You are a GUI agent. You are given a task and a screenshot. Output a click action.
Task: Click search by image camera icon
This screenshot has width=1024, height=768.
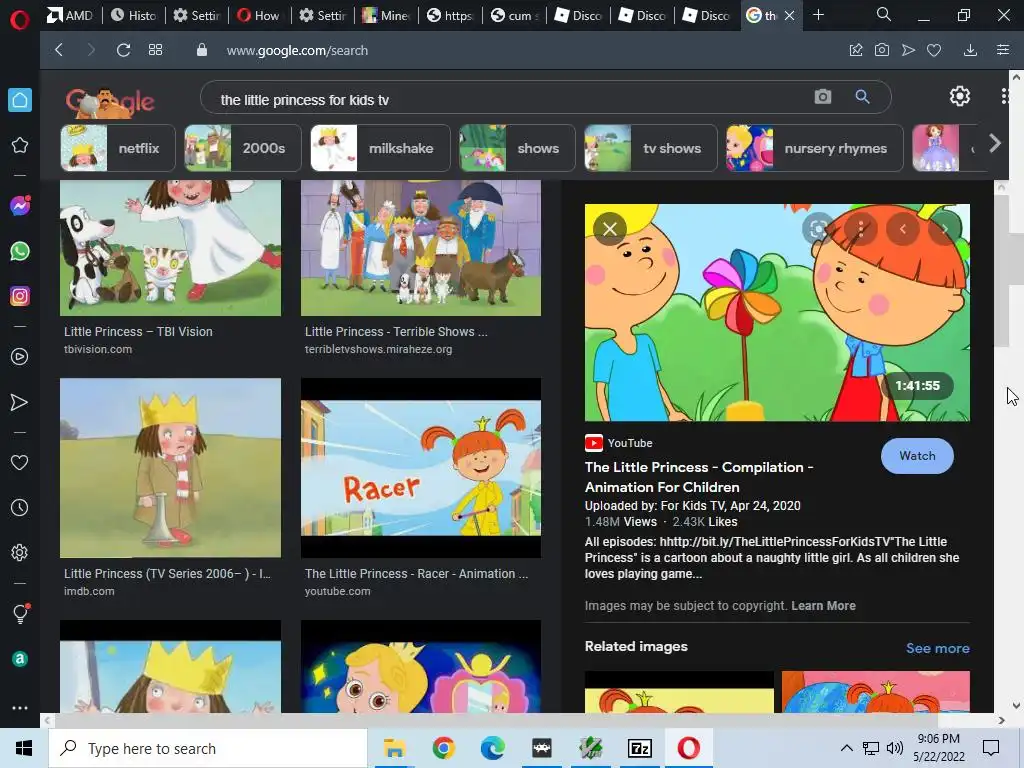pos(823,97)
